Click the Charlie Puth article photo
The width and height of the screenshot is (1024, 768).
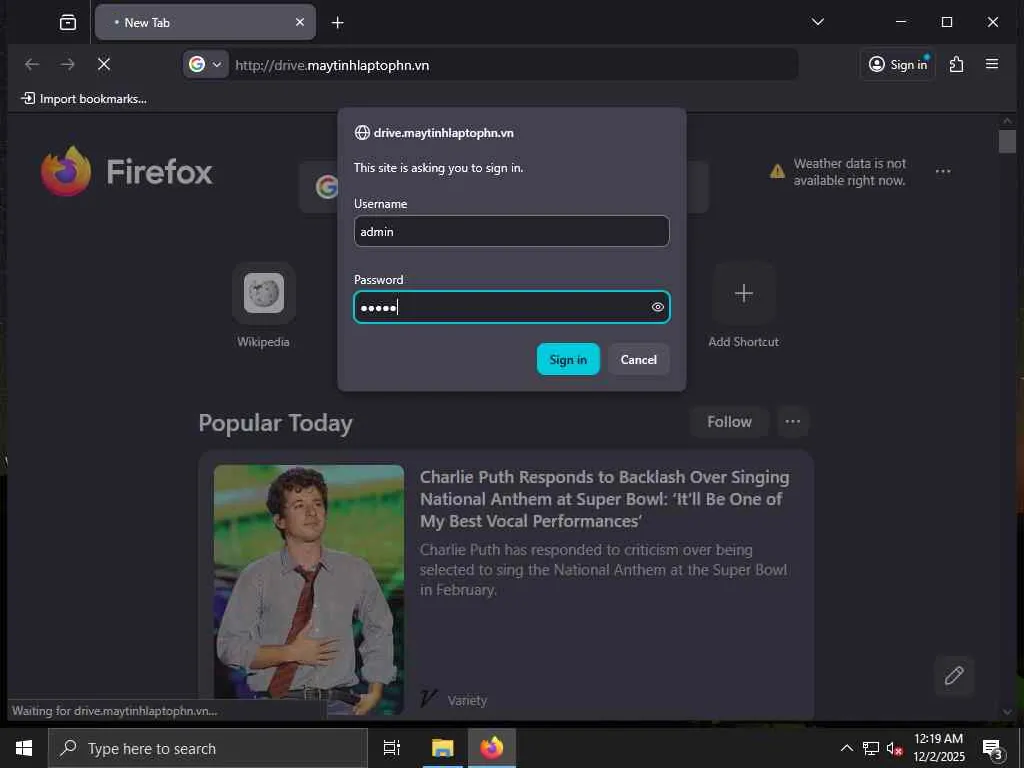pos(309,589)
